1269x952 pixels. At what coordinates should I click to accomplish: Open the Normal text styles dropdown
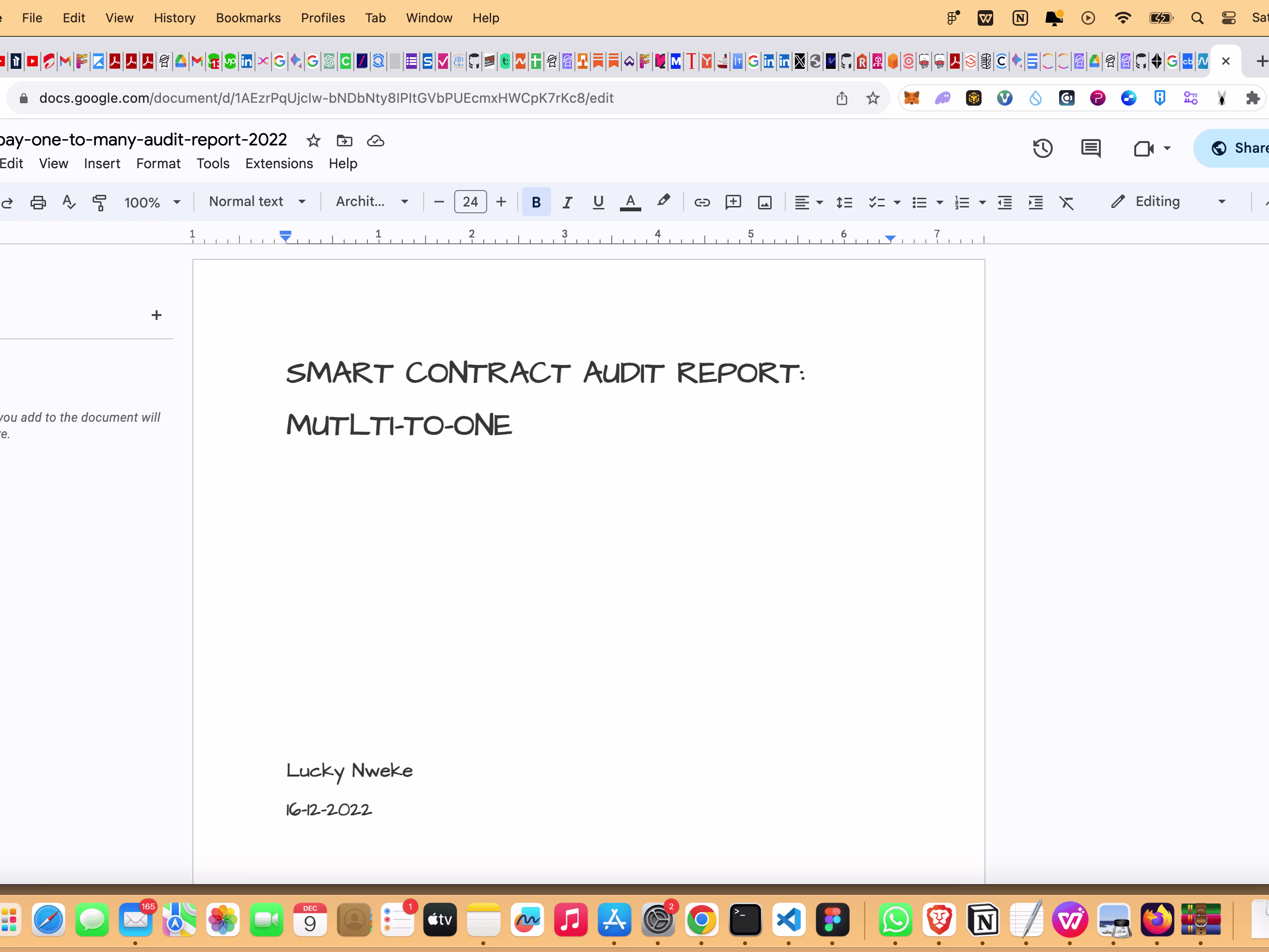tap(257, 202)
